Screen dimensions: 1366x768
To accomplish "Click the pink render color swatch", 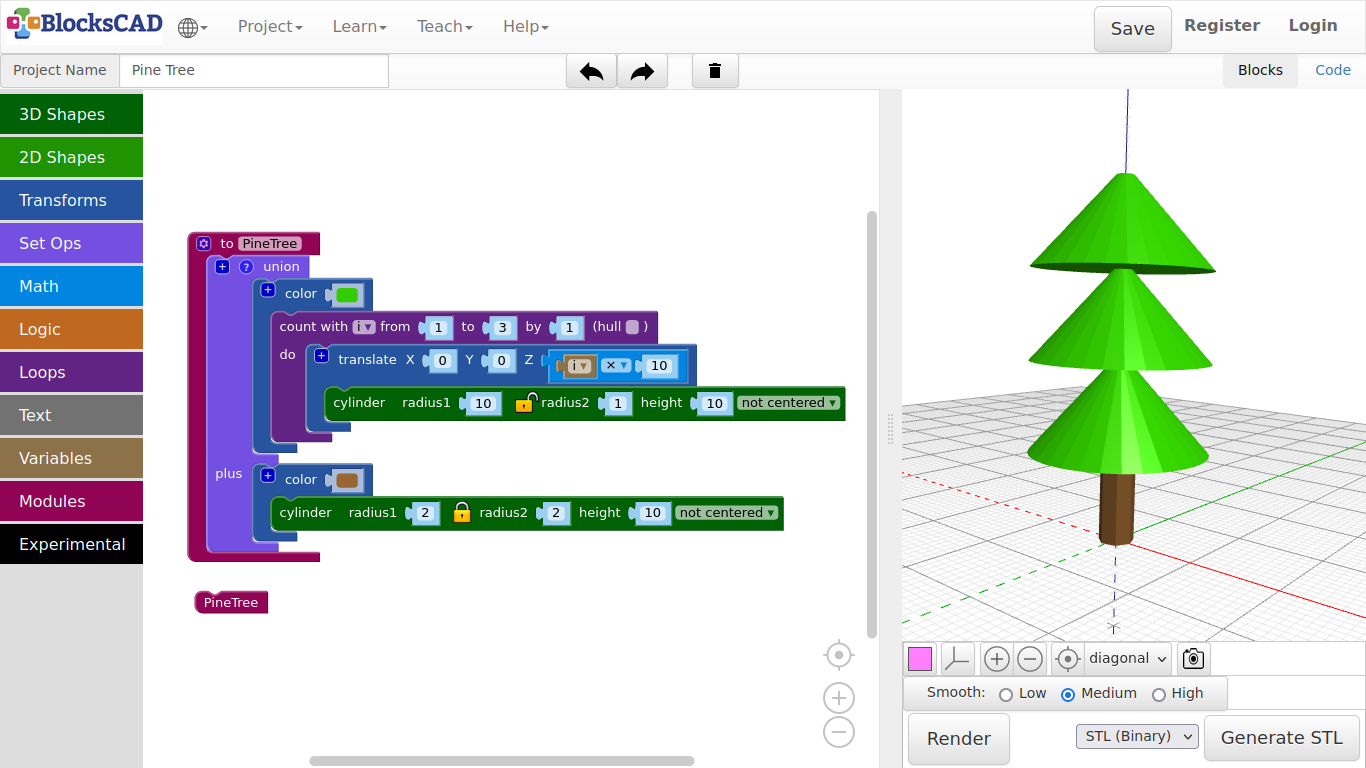I will [x=920, y=659].
